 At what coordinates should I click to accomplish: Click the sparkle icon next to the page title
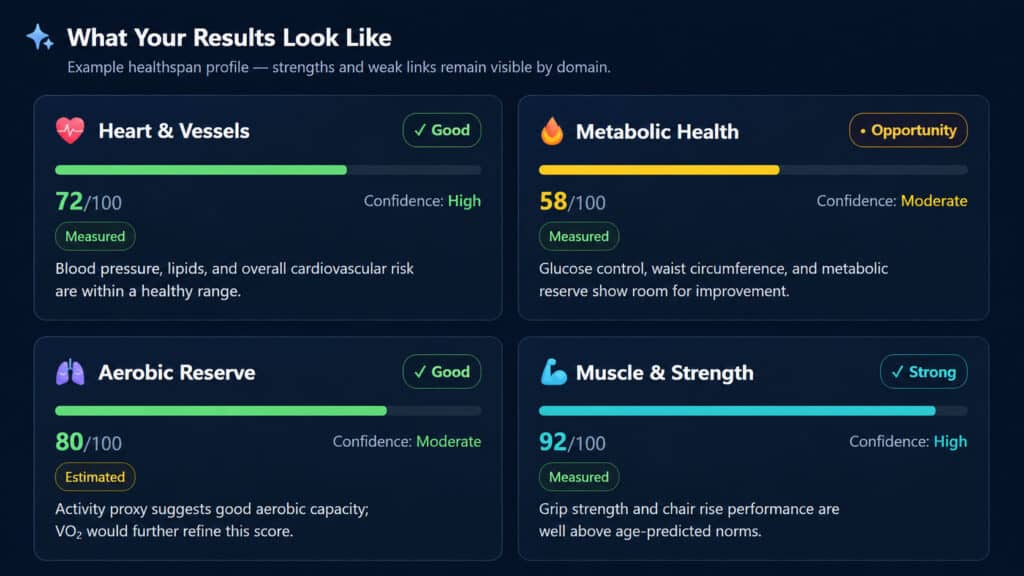click(40, 37)
